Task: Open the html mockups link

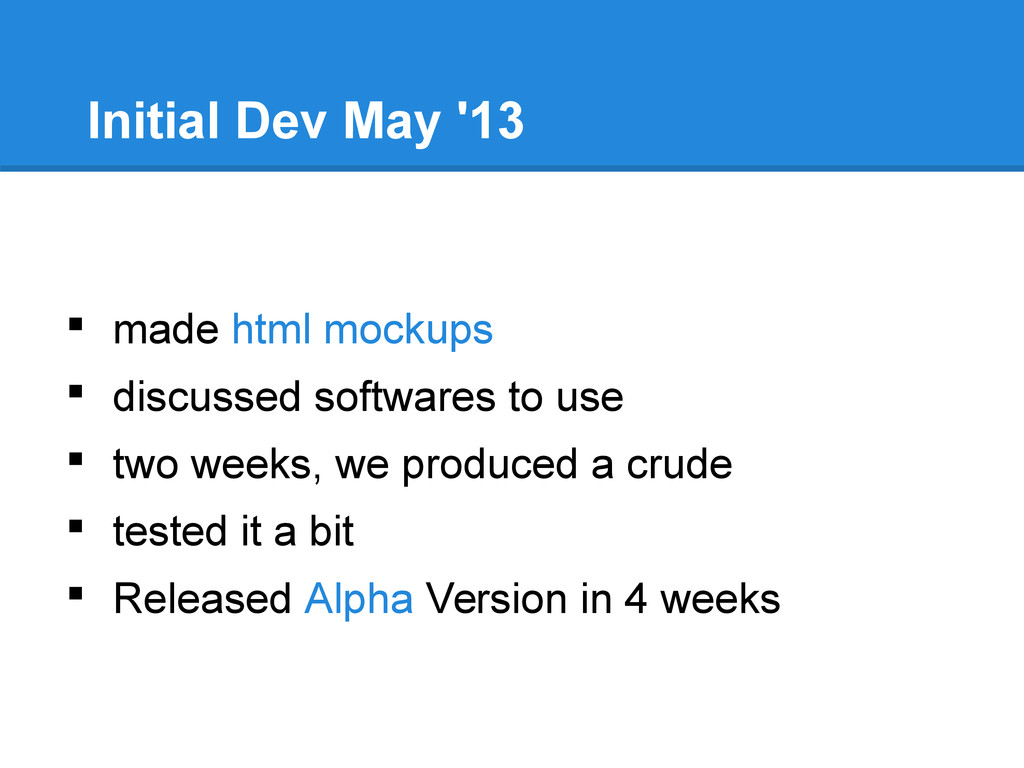Action: (362, 330)
